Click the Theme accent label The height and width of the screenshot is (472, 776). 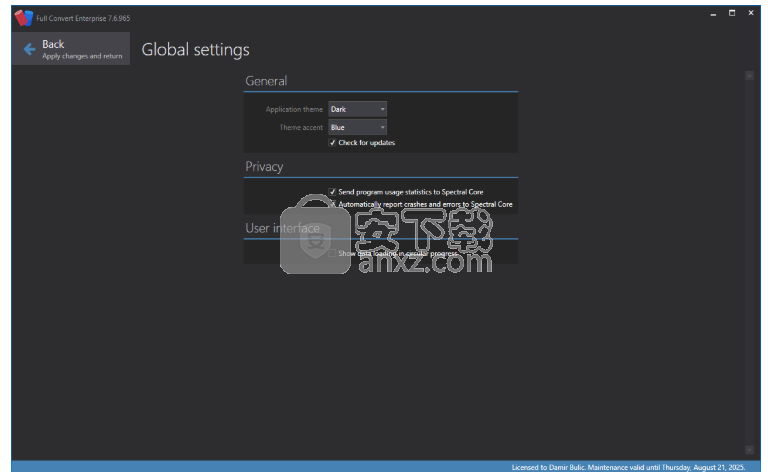tap(301, 128)
